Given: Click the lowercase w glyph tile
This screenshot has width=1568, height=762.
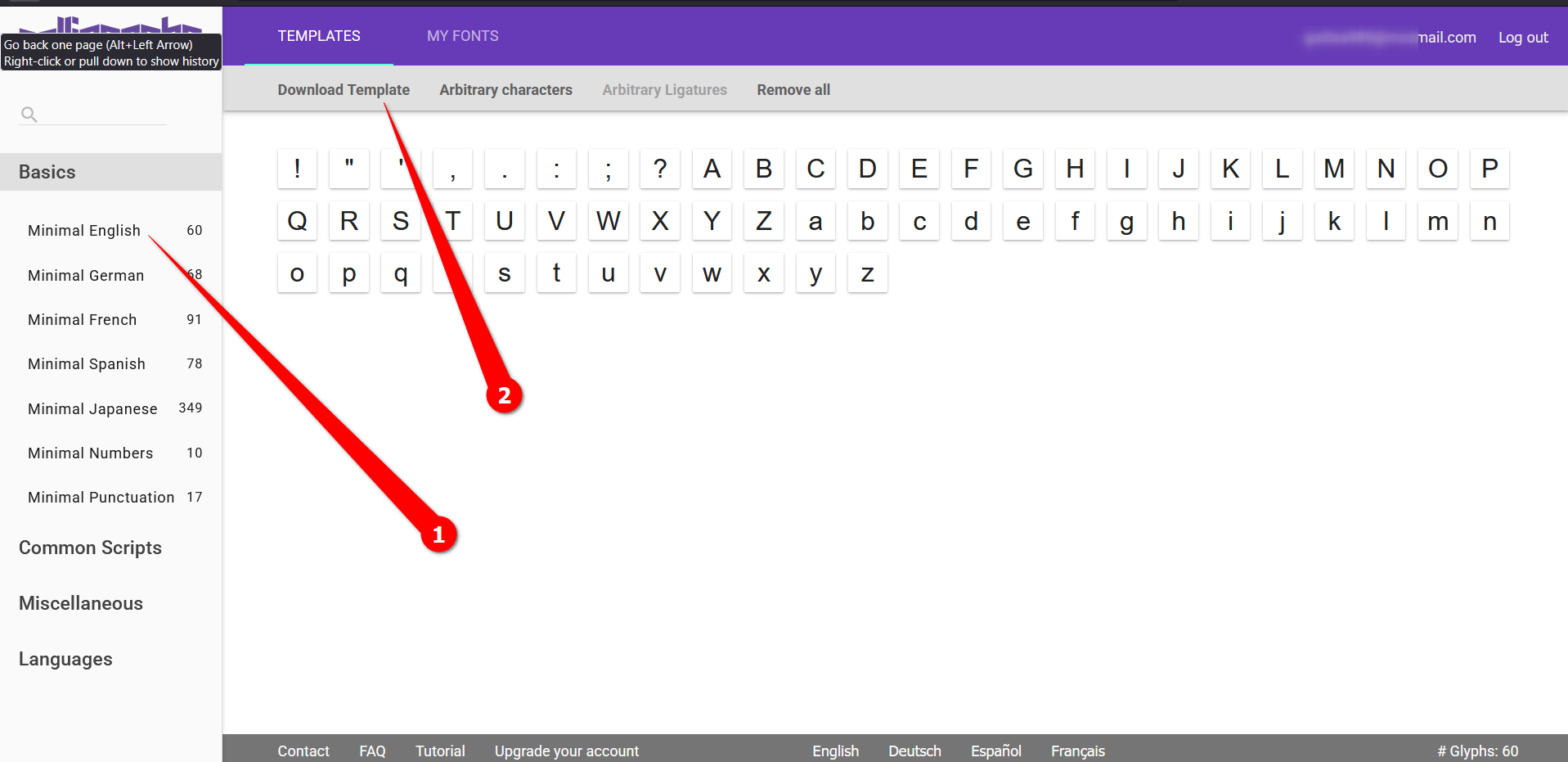Looking at the screenshot, I should click(712, 273).
